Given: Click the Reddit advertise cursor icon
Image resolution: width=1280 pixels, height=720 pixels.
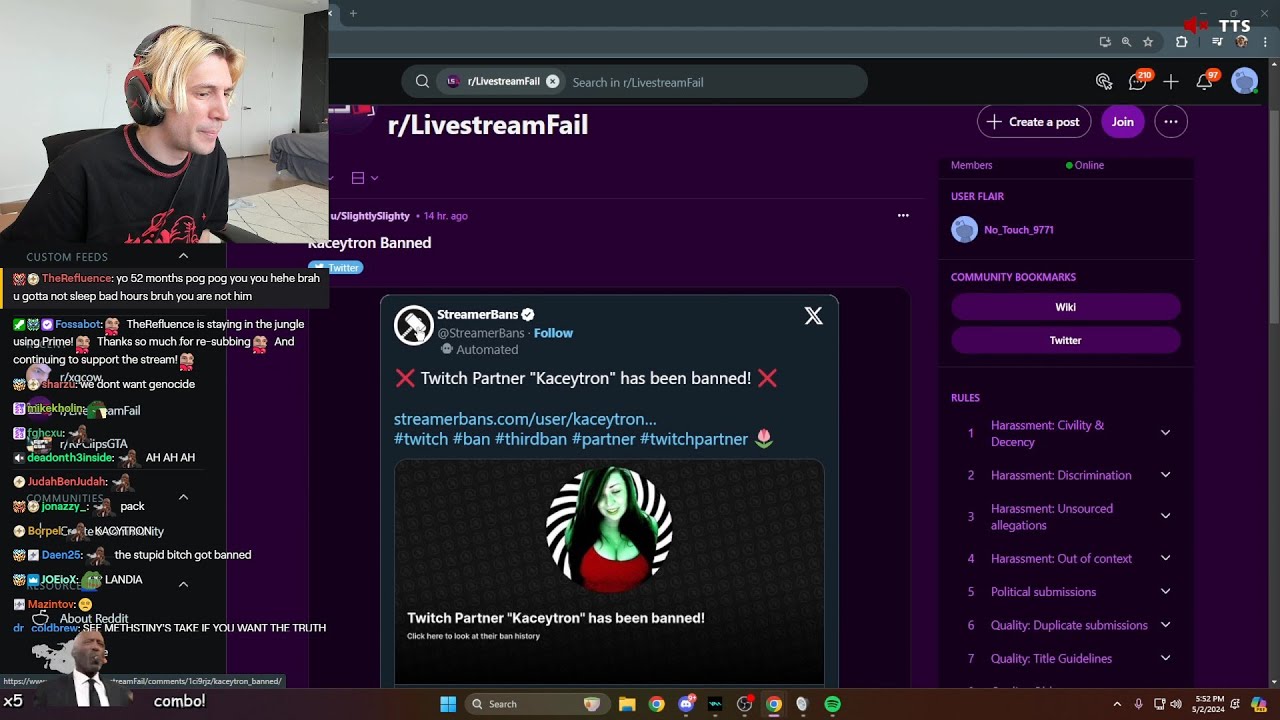Looking at the screenshot, I should pos(1104,82).
